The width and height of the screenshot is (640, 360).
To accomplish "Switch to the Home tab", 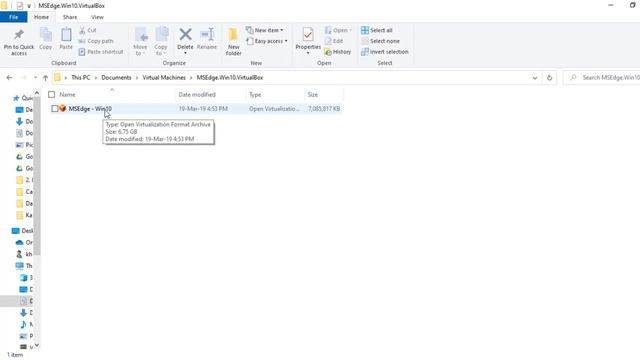I will [41, 17].
